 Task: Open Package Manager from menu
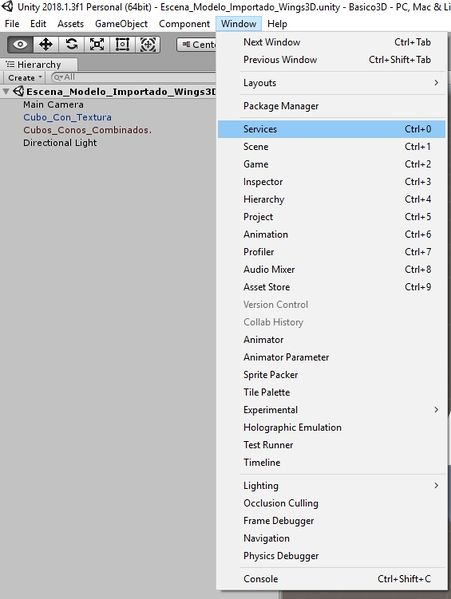point(331,106)
